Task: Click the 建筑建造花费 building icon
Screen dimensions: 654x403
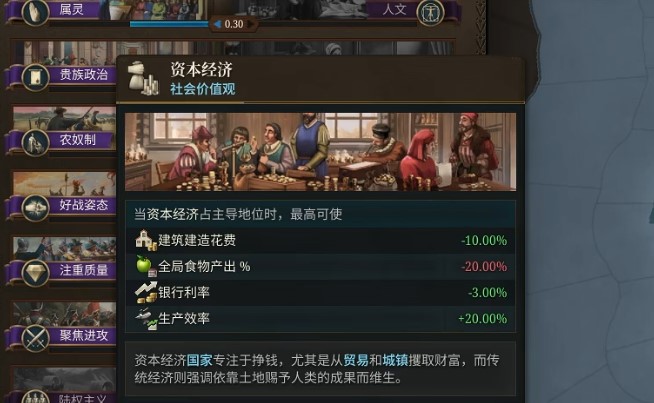Action: pos(146,240)
